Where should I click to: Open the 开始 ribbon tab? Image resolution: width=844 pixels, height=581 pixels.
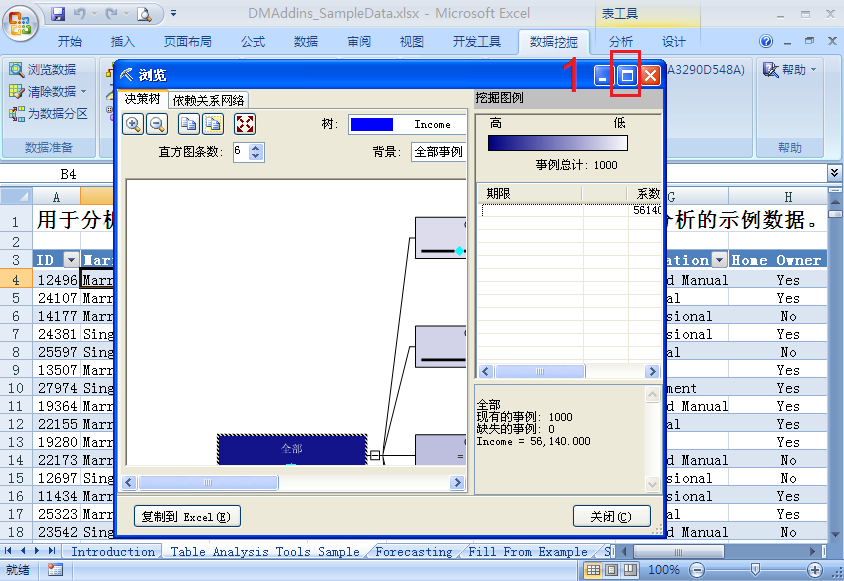(69, 41)
